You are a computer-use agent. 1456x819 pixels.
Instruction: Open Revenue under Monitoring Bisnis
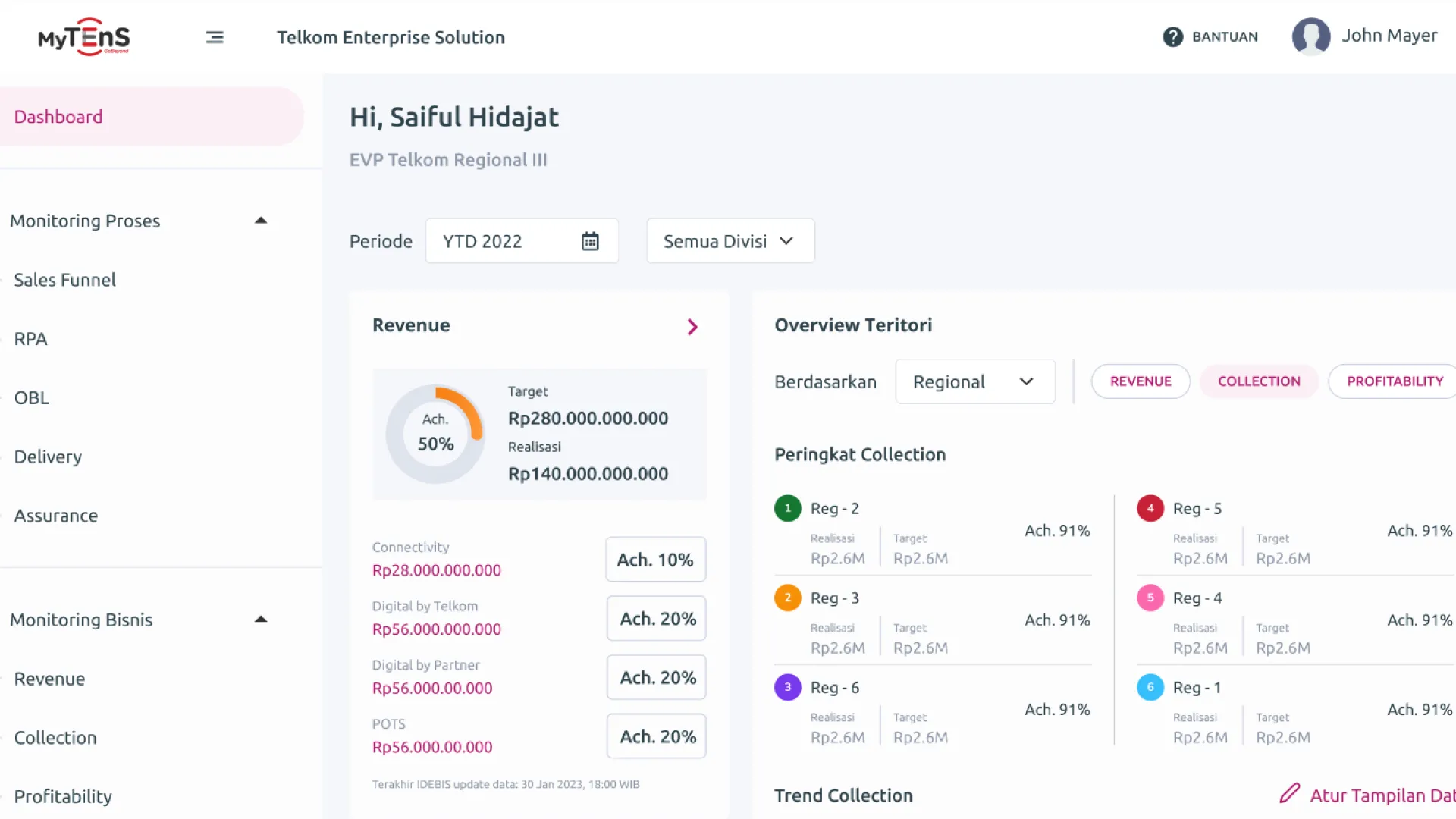tap(49, 679)
